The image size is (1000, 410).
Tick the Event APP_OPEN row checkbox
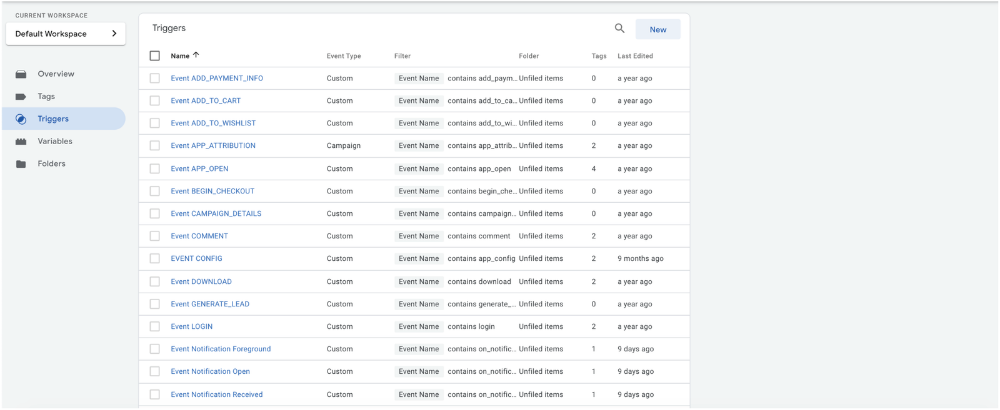coord(155,169)
